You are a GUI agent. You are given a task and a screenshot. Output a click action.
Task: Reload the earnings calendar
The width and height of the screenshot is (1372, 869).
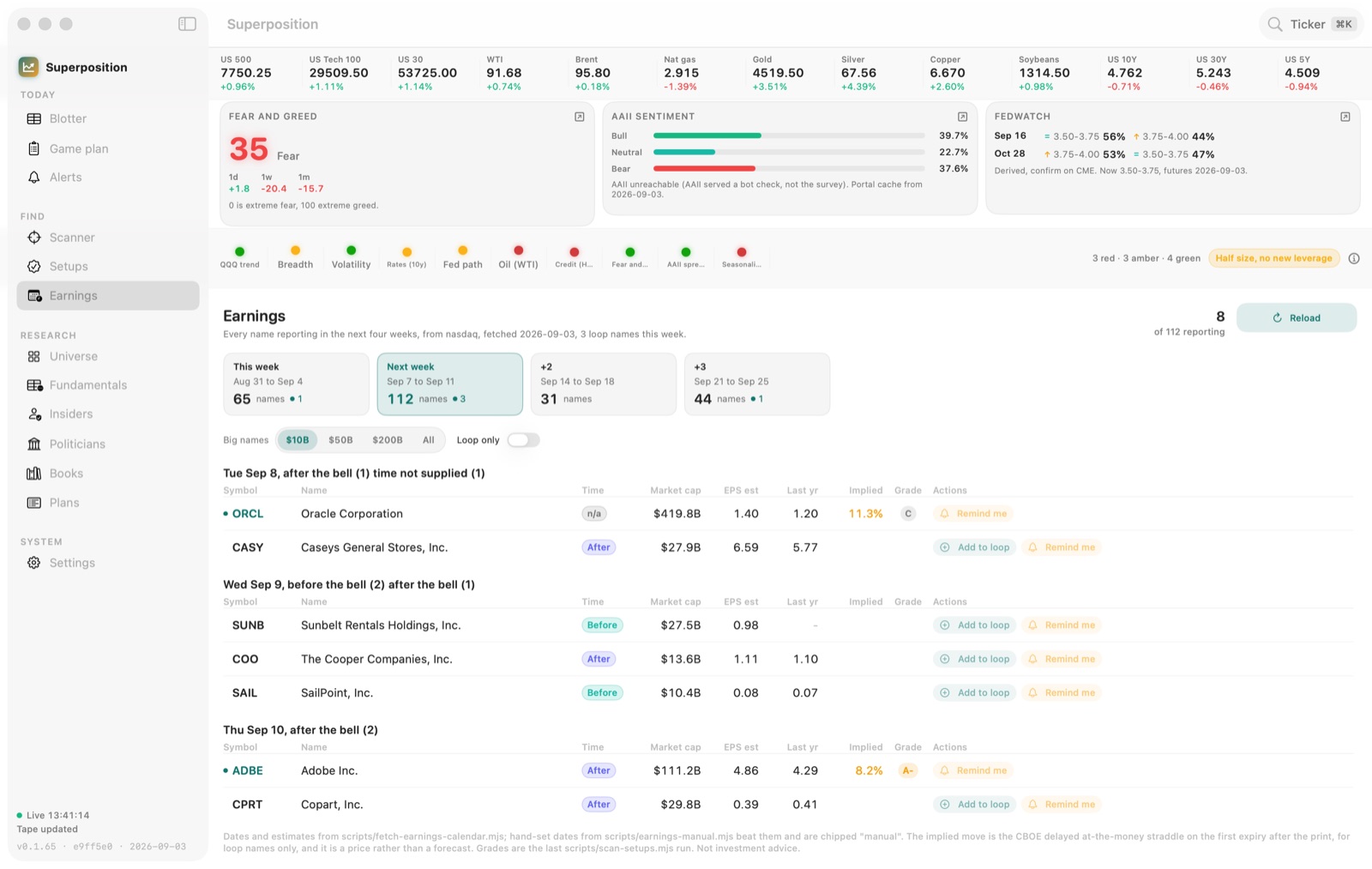coord(1297,317)
